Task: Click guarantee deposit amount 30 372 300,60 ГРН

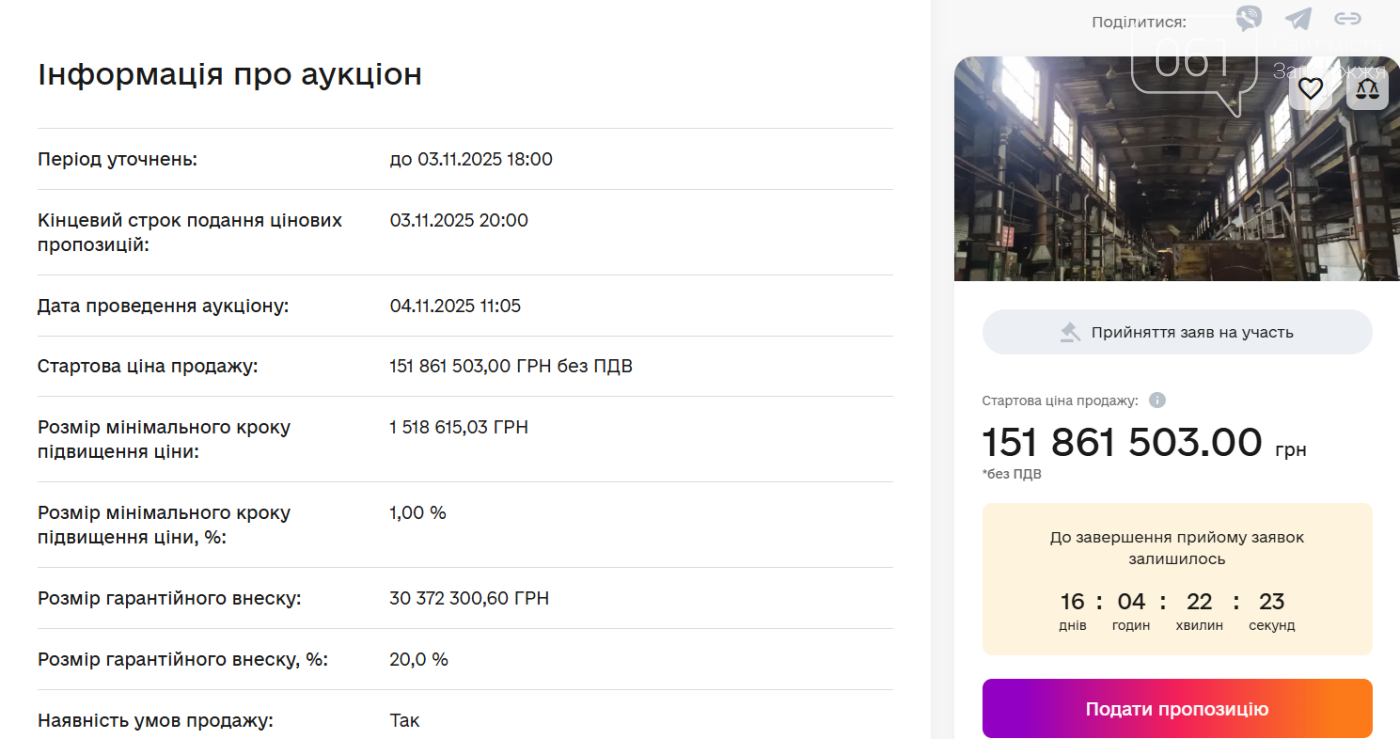Action: (469, 599)
